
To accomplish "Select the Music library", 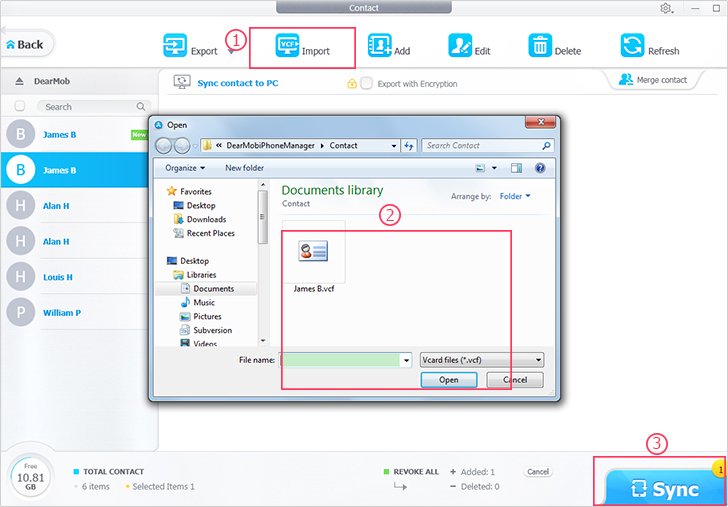I will point(198,303).
